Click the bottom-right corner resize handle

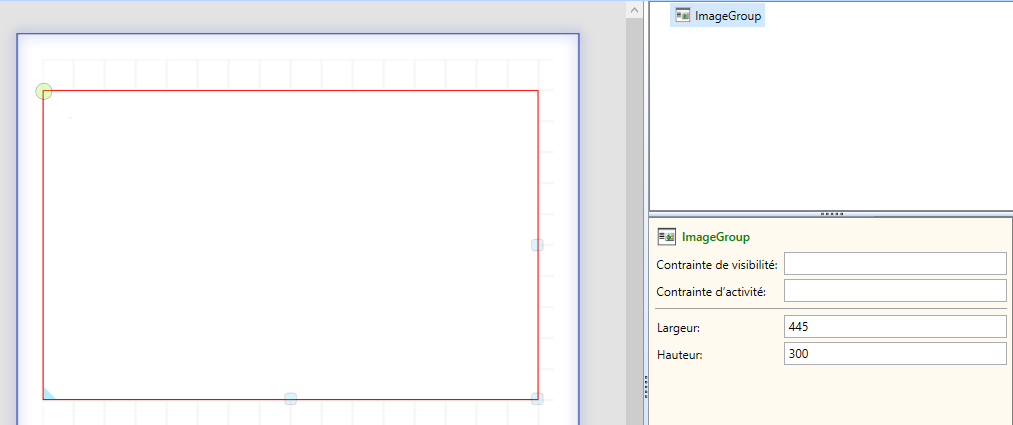(538, 399)
